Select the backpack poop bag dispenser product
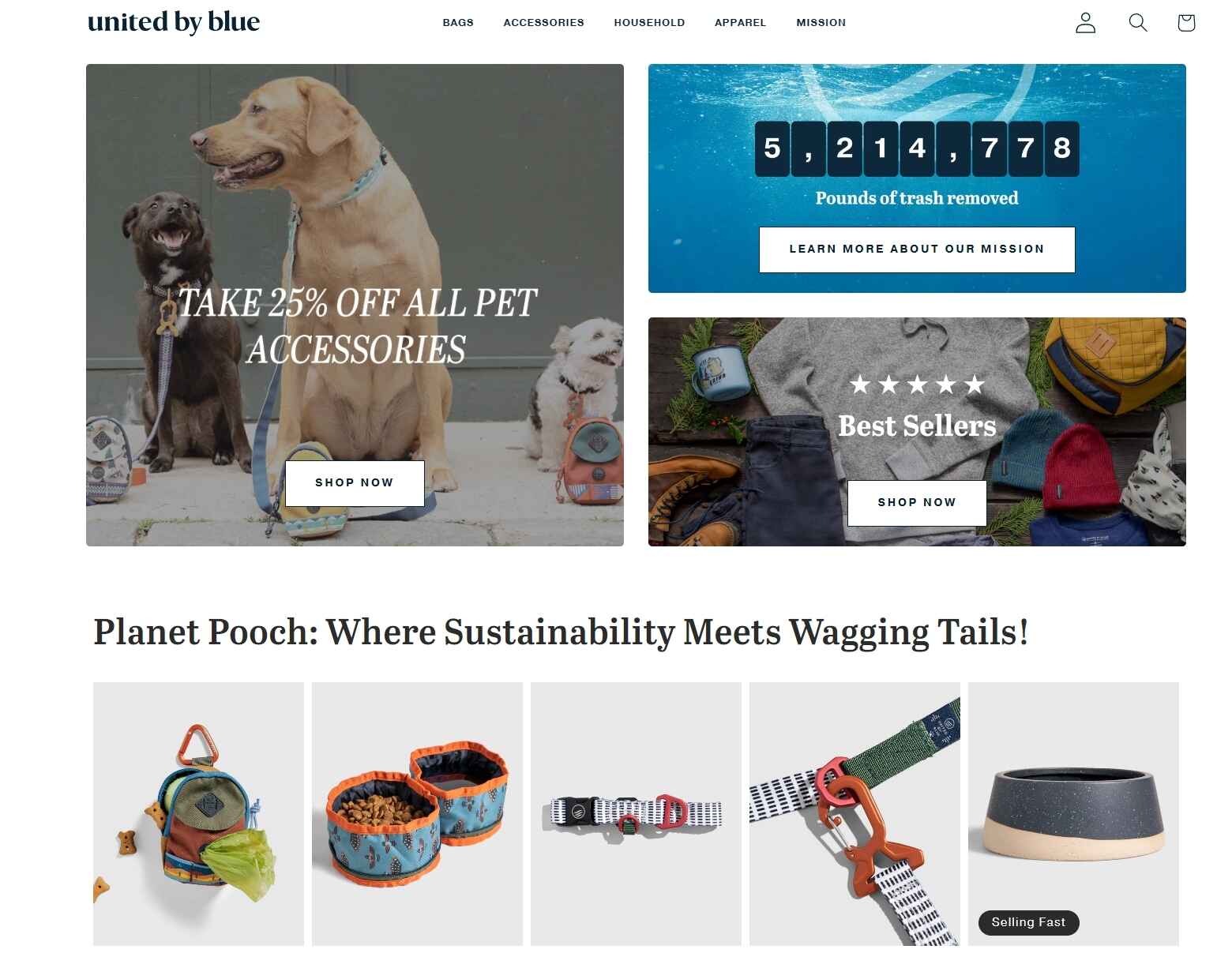This screenshot has width=1232, height=953. [x=198, y=814]
